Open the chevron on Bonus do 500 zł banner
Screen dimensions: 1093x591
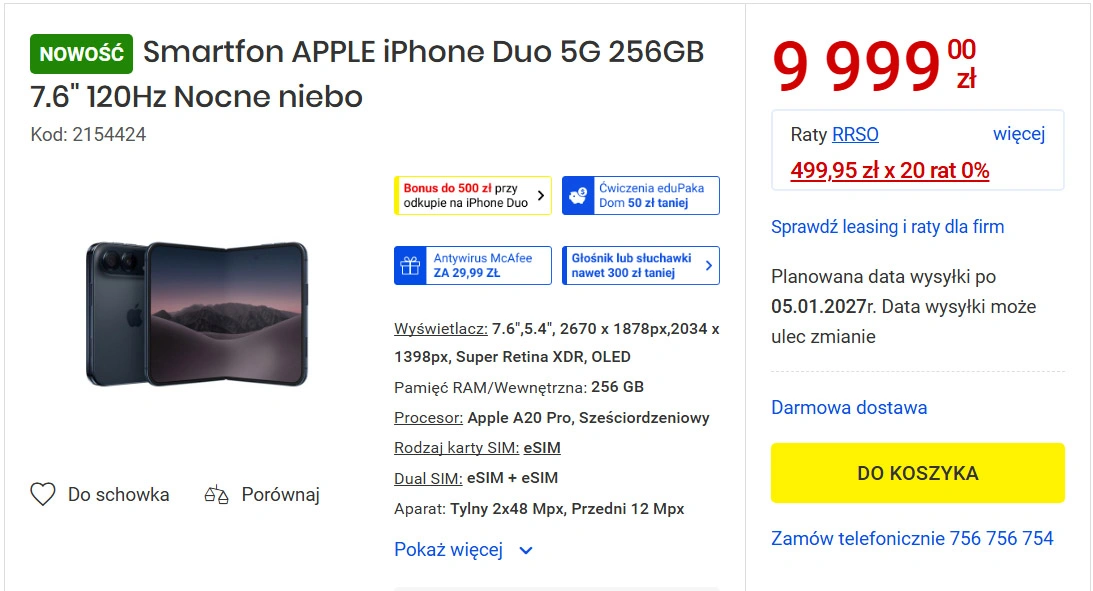[x=540, y=195]
